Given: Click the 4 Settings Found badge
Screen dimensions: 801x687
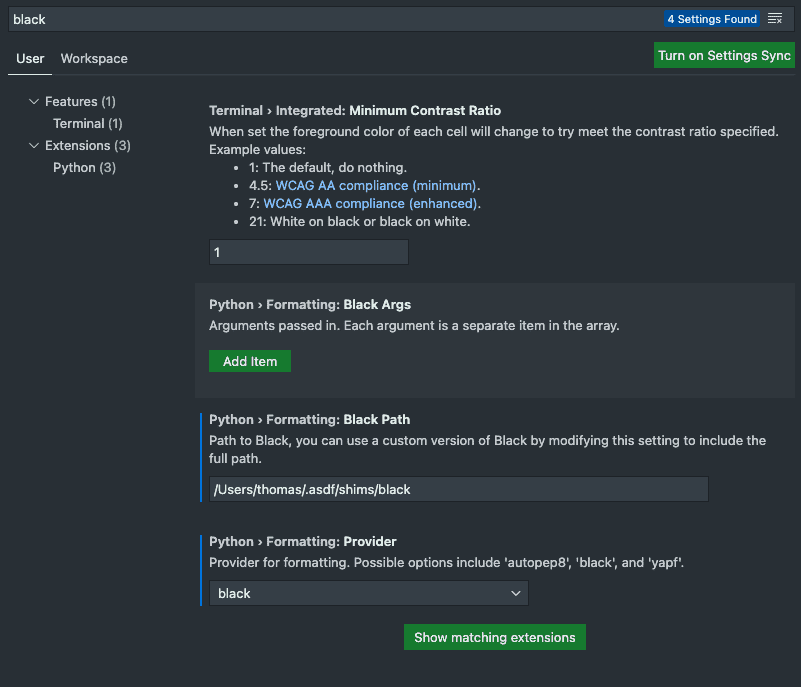Looking at the screenshot, I should coord(712,19).
